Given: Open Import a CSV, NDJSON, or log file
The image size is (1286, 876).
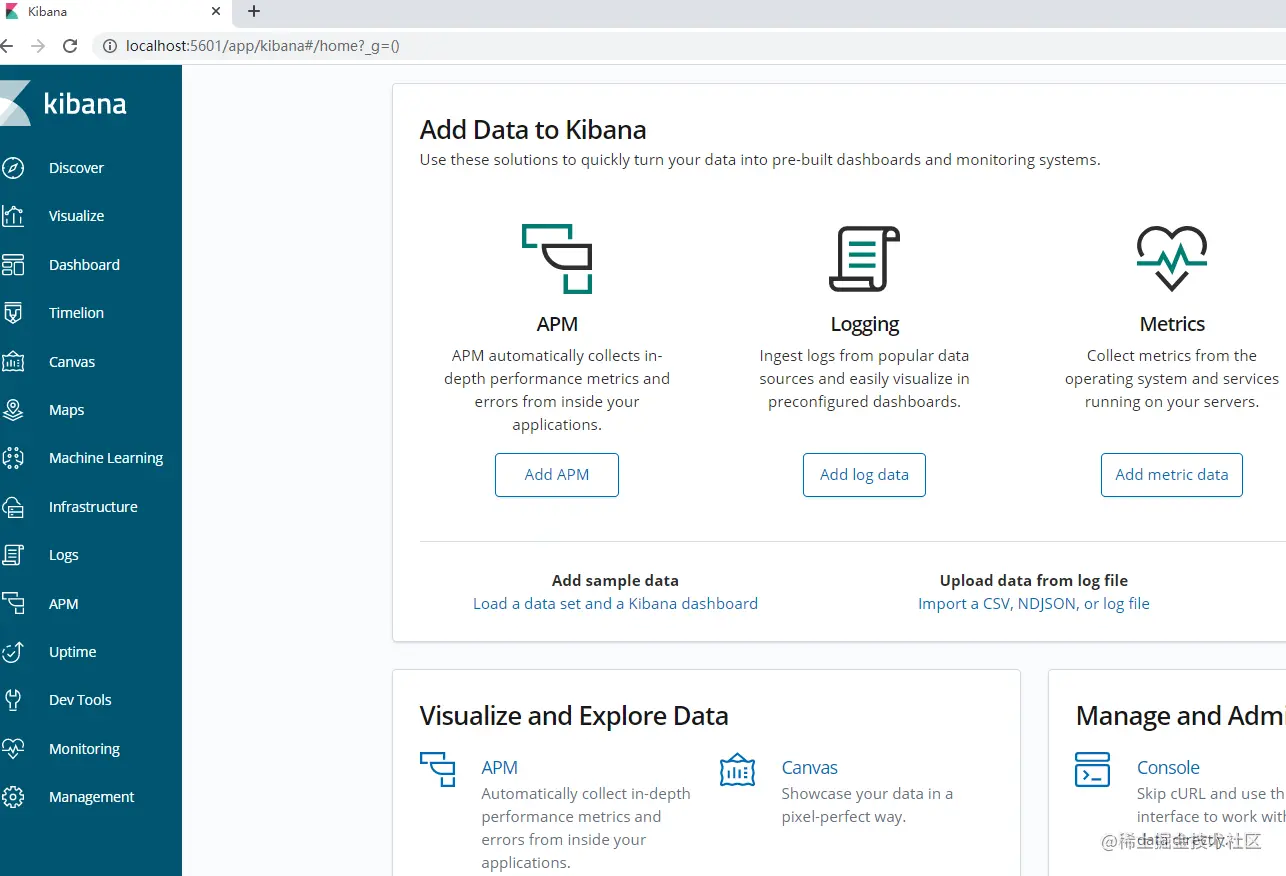Looking at the screenshot, I should (1034, 604).
